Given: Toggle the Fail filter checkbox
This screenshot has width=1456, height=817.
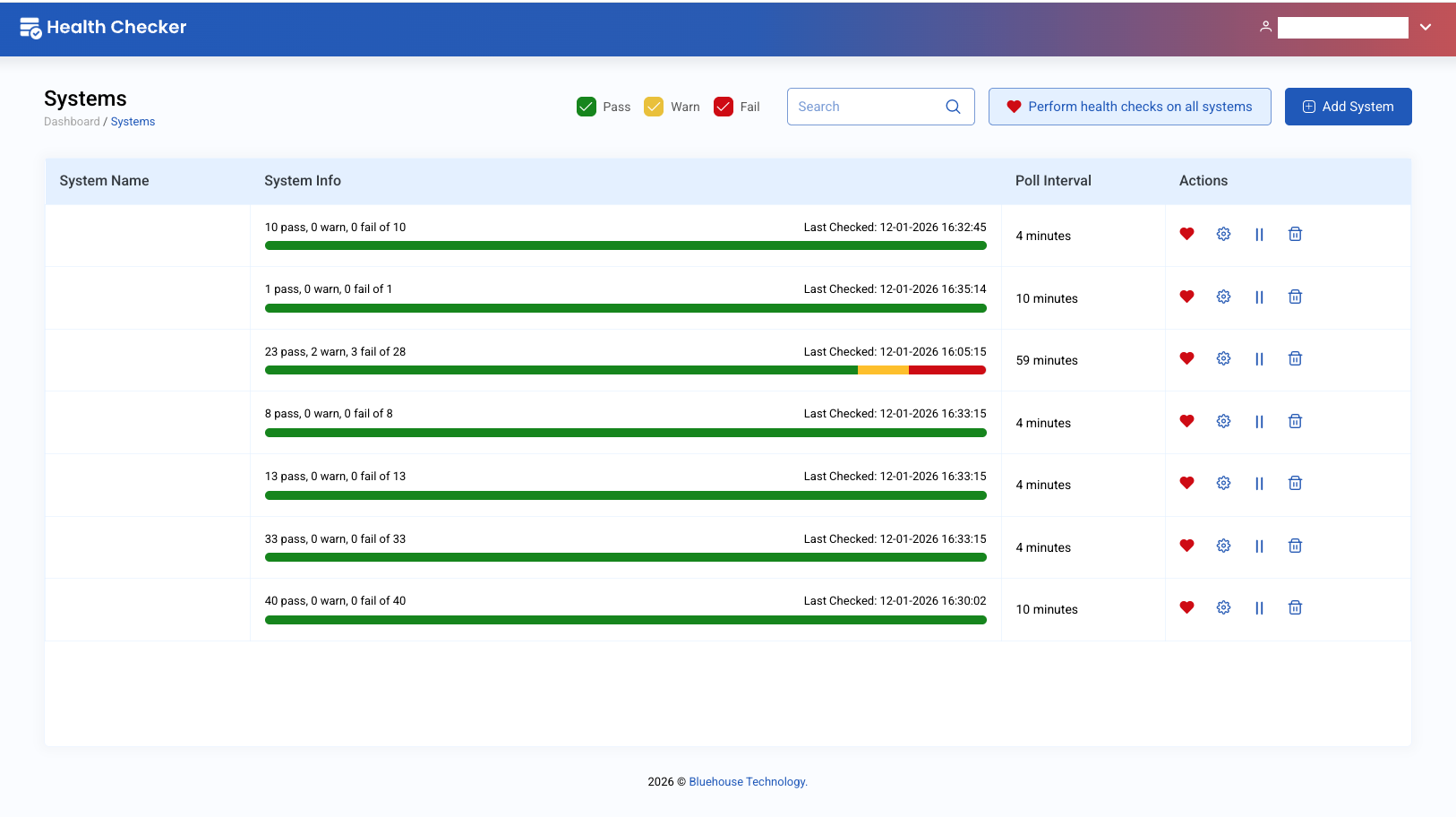Looking at the screenshot, I should (x=724, y=106).
